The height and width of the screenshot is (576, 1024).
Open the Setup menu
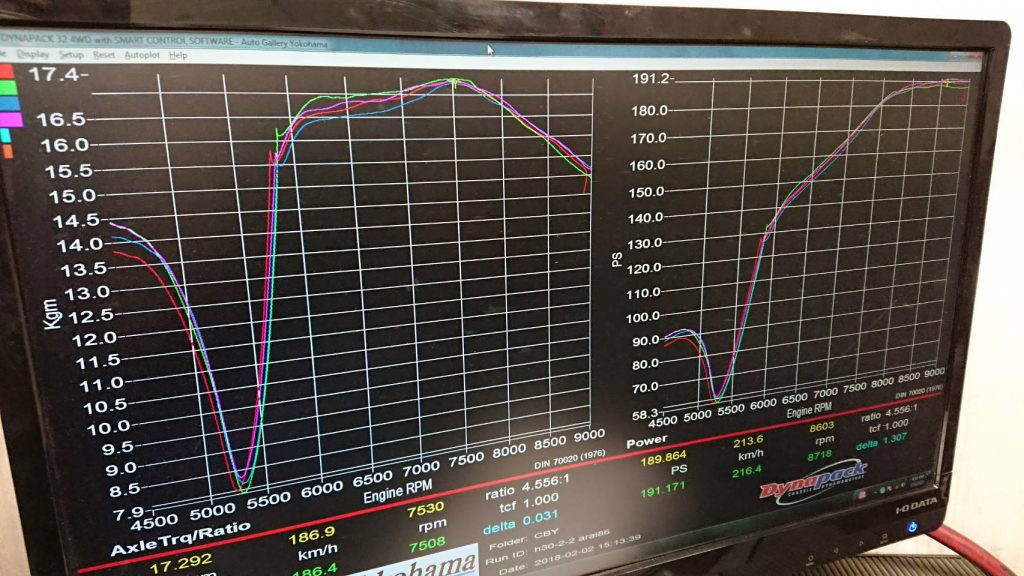[71, 54]
